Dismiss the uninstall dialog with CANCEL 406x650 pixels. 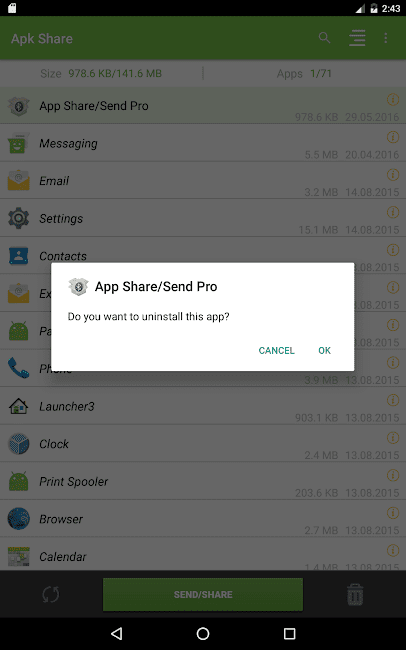(277, 351)
